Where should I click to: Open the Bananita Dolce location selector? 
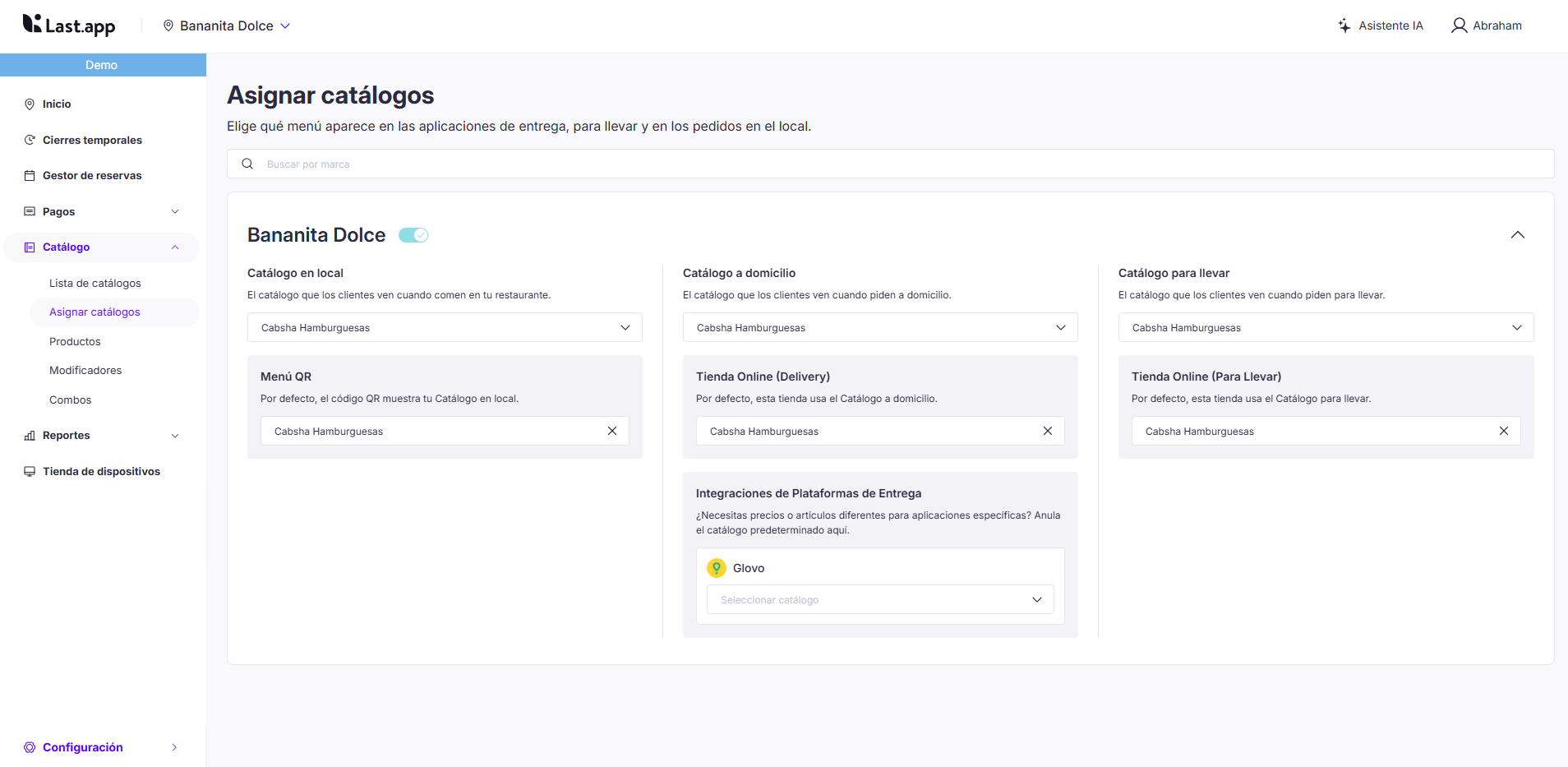point(227,25)
